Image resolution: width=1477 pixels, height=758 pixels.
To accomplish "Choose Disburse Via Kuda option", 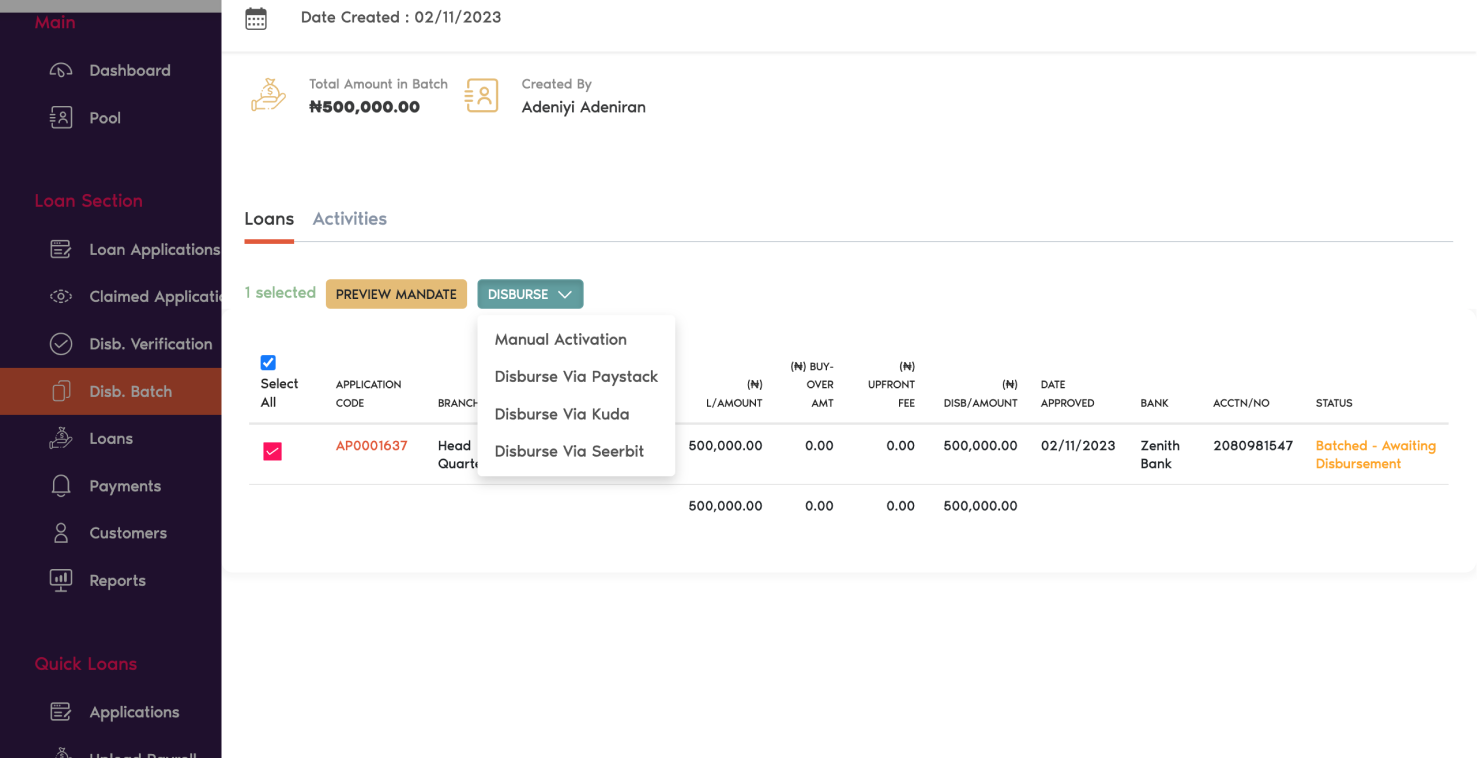I will 562,413.
